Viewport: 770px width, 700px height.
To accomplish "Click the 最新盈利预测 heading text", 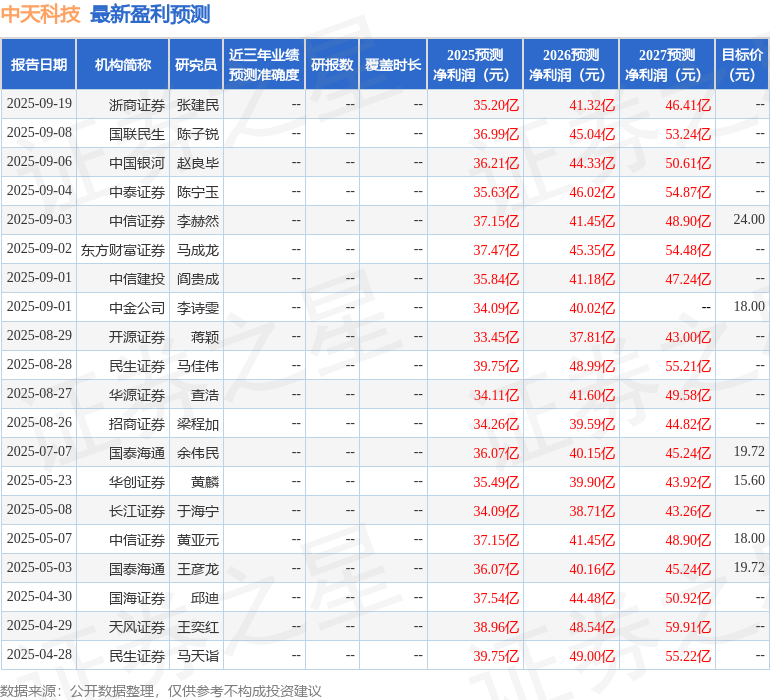I will (150, 15).
